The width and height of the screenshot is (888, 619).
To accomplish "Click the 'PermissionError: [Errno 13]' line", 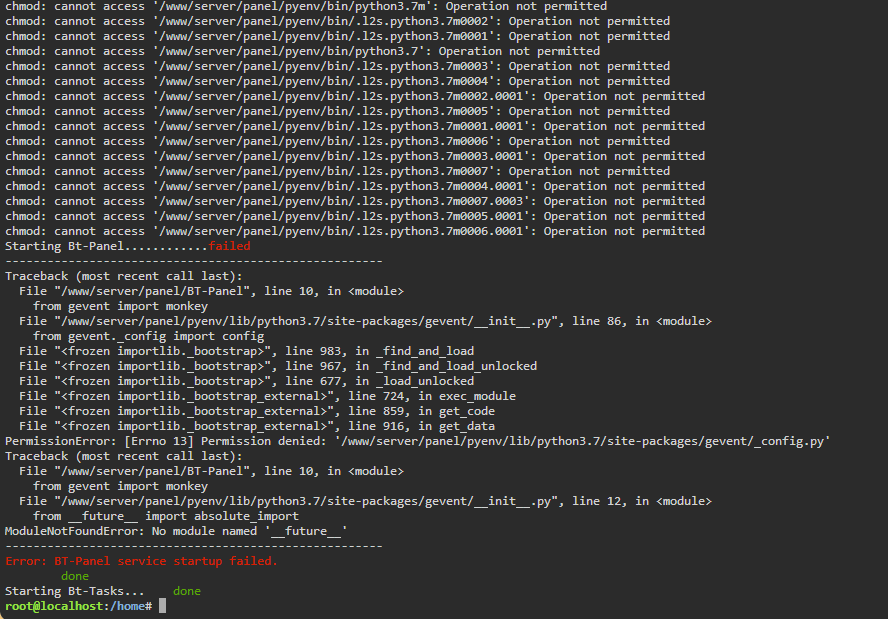I will pyautogui.click(x=418, y=441).
